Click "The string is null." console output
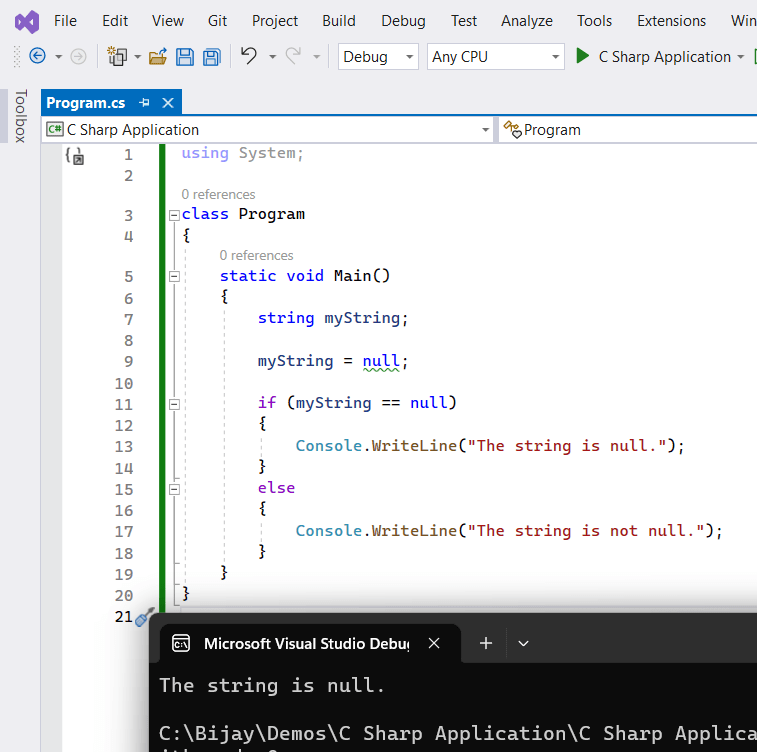This screenshot has width=757, height=752. pyautogui.click(x=272, y=685)
